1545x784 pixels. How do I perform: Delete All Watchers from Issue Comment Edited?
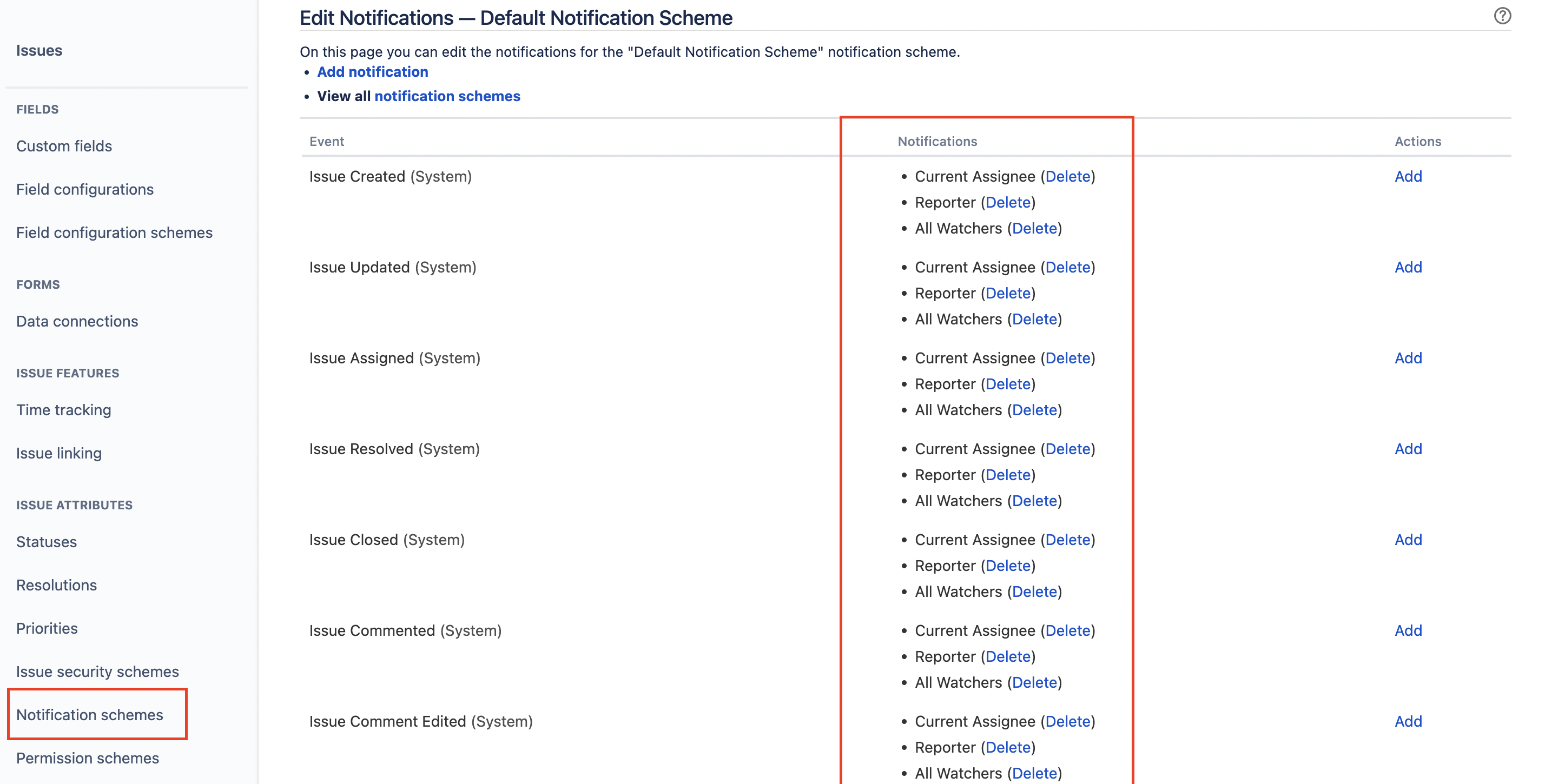(x=1034, y=774)
